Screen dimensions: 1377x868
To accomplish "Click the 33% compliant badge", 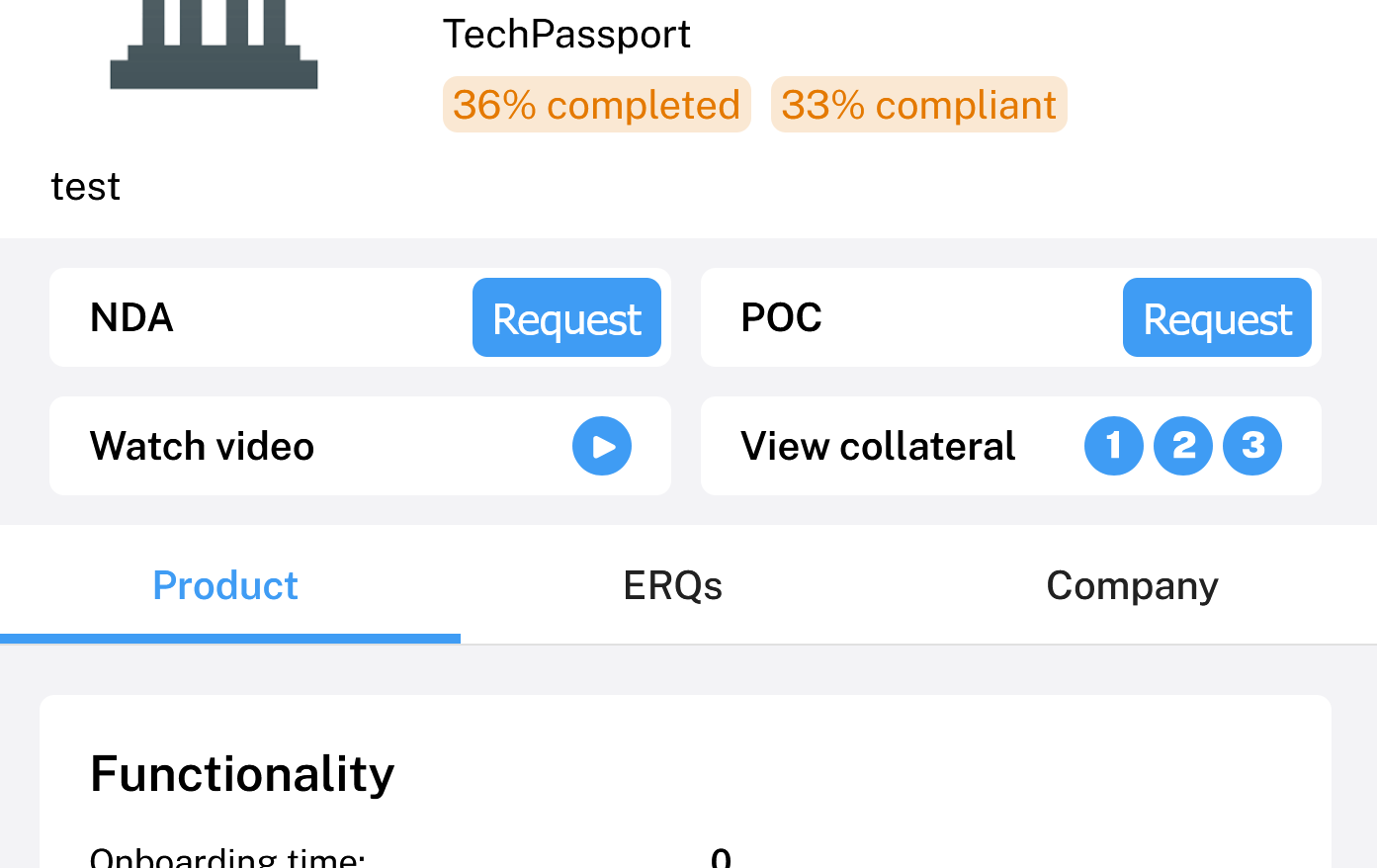I will pyautogui.click(x=918, y=105).
